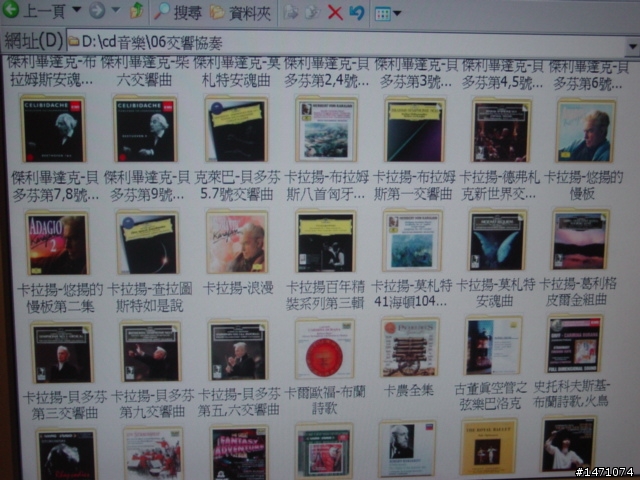Click label 傑利畢達克-布拉姆斯安魂

(51, 71)
